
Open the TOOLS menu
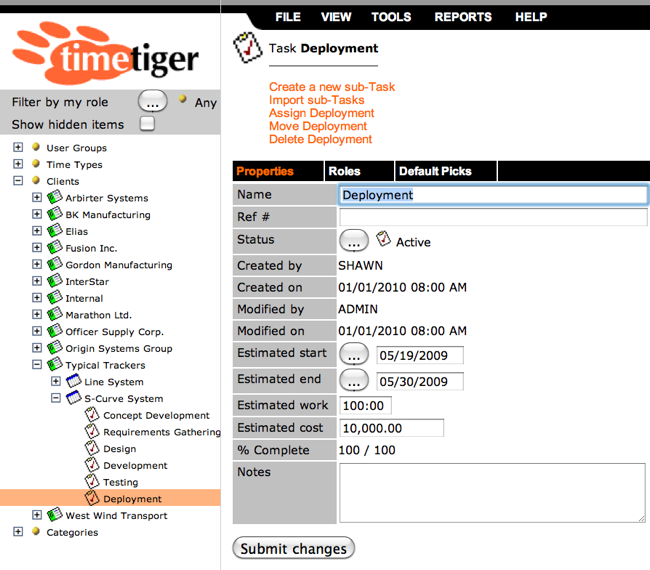point(391,17)
